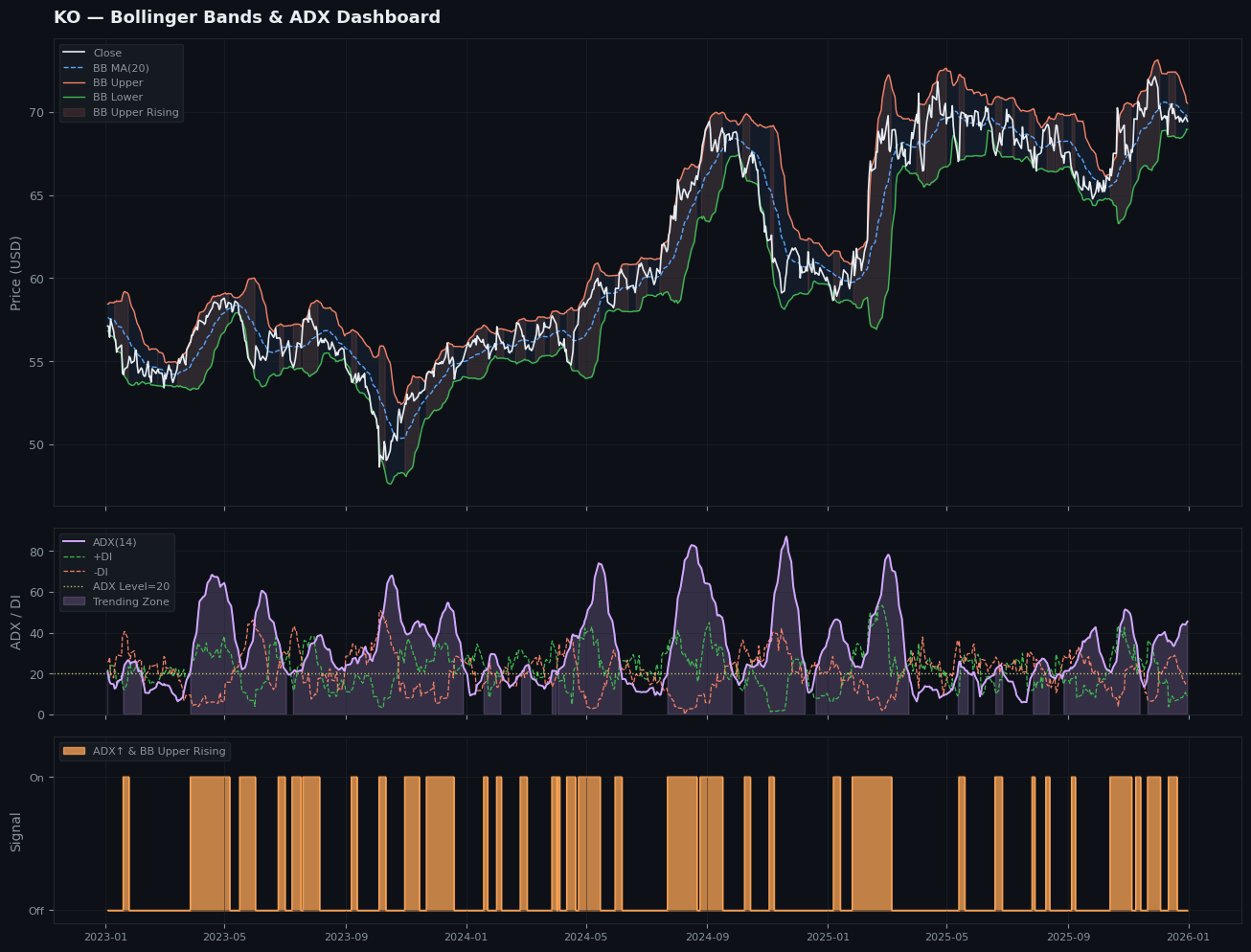This screenshot has width=1251, height=952.
Task: Click the 2023-01 date tick
Action: tap(105, 938)
